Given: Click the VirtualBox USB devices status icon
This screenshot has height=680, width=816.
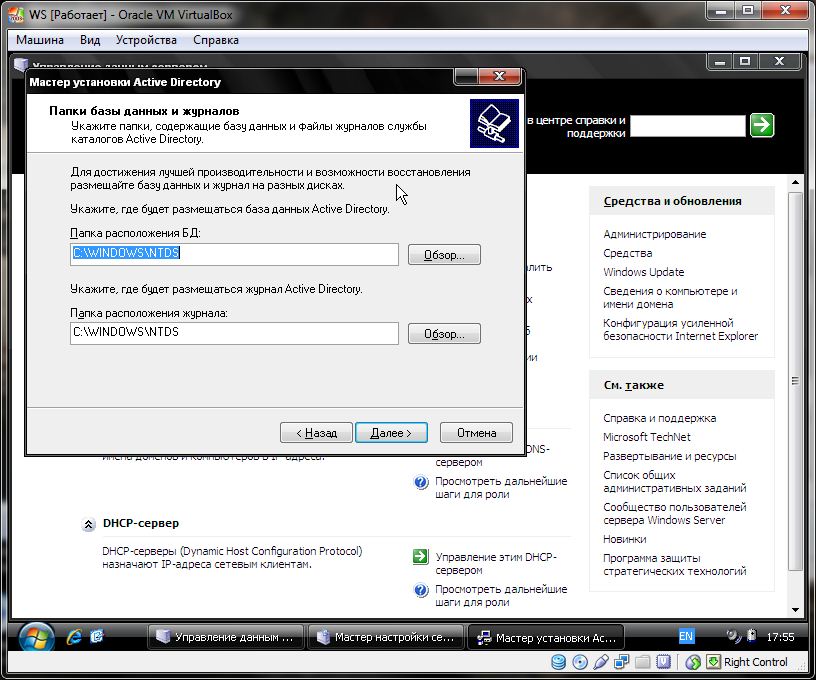Looking at the screenshot, I should [x=601, y=662].
